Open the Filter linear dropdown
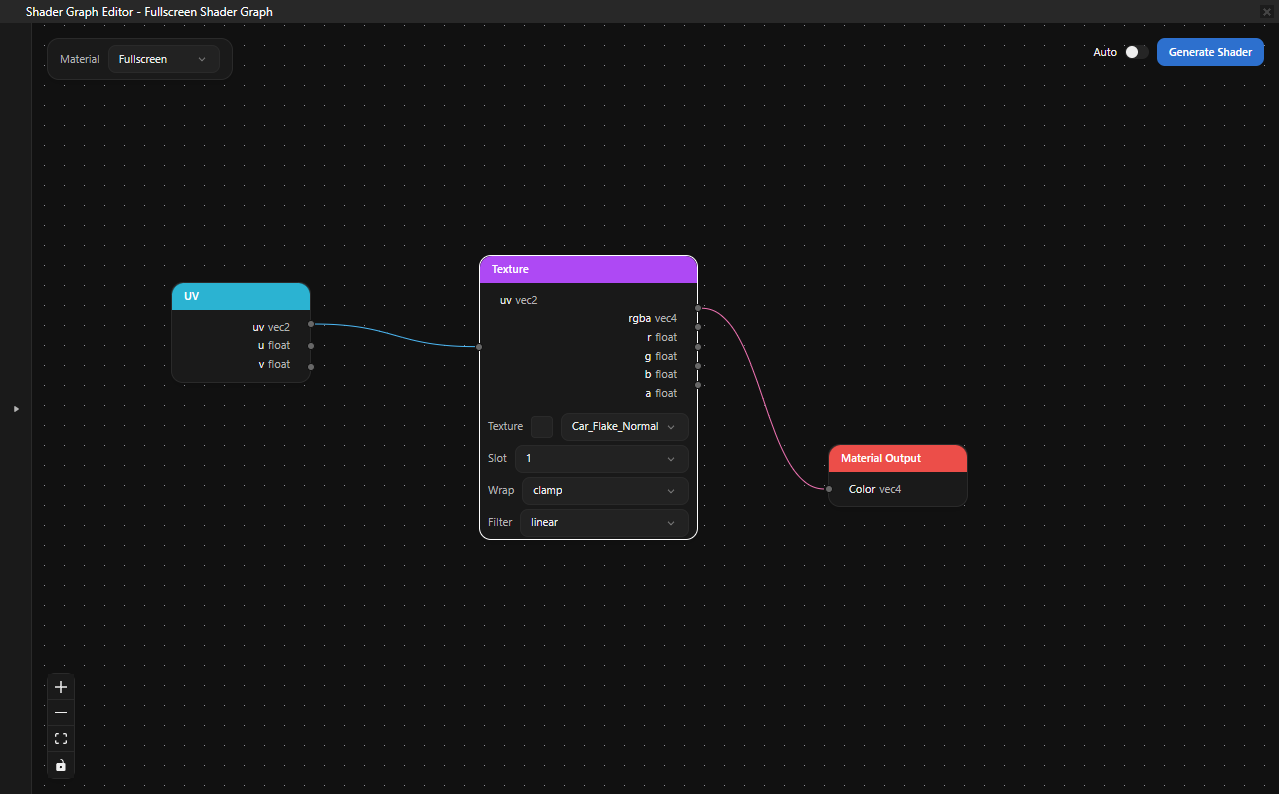The image size is (1279, 794). click(x=604, y=522)
